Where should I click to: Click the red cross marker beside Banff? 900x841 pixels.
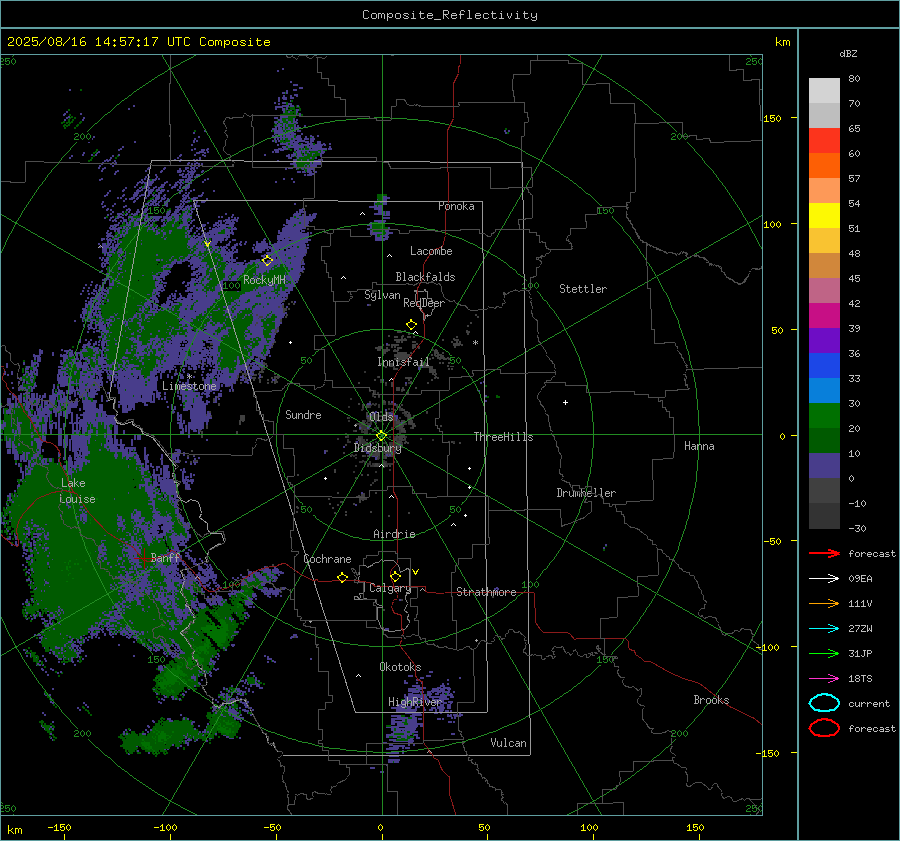pos(143,558)
